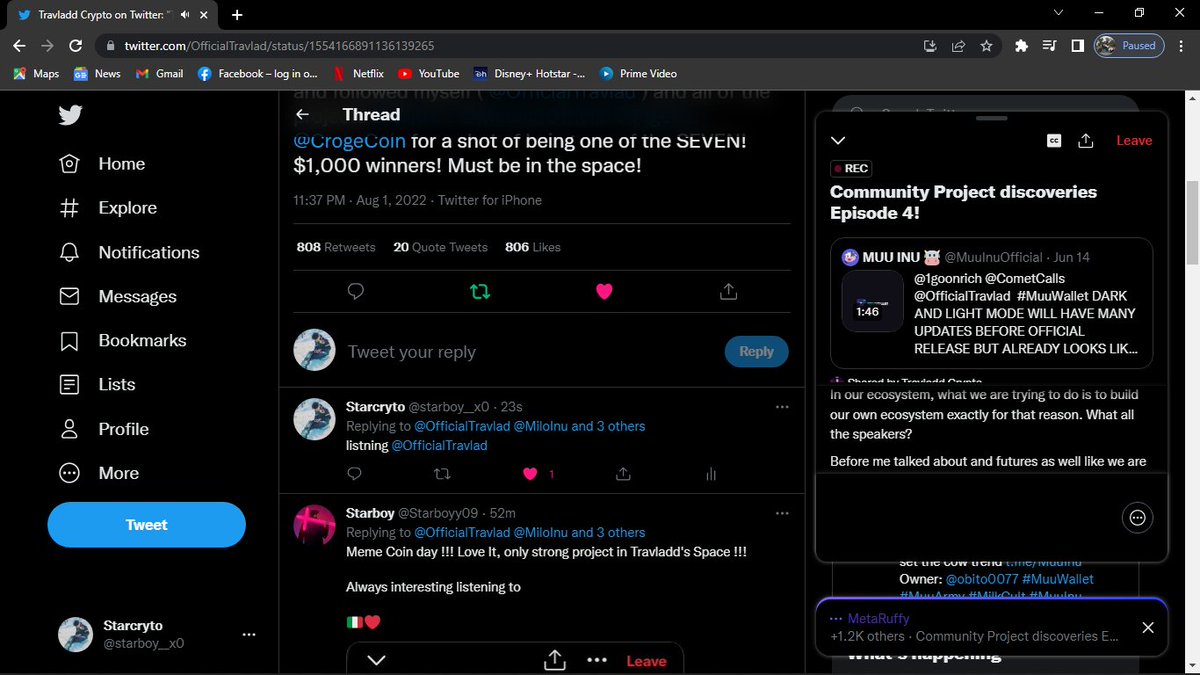Close the MetaRuffy Space bar
This screenshot has height=675, width=1200.
tap(1148, 628)
